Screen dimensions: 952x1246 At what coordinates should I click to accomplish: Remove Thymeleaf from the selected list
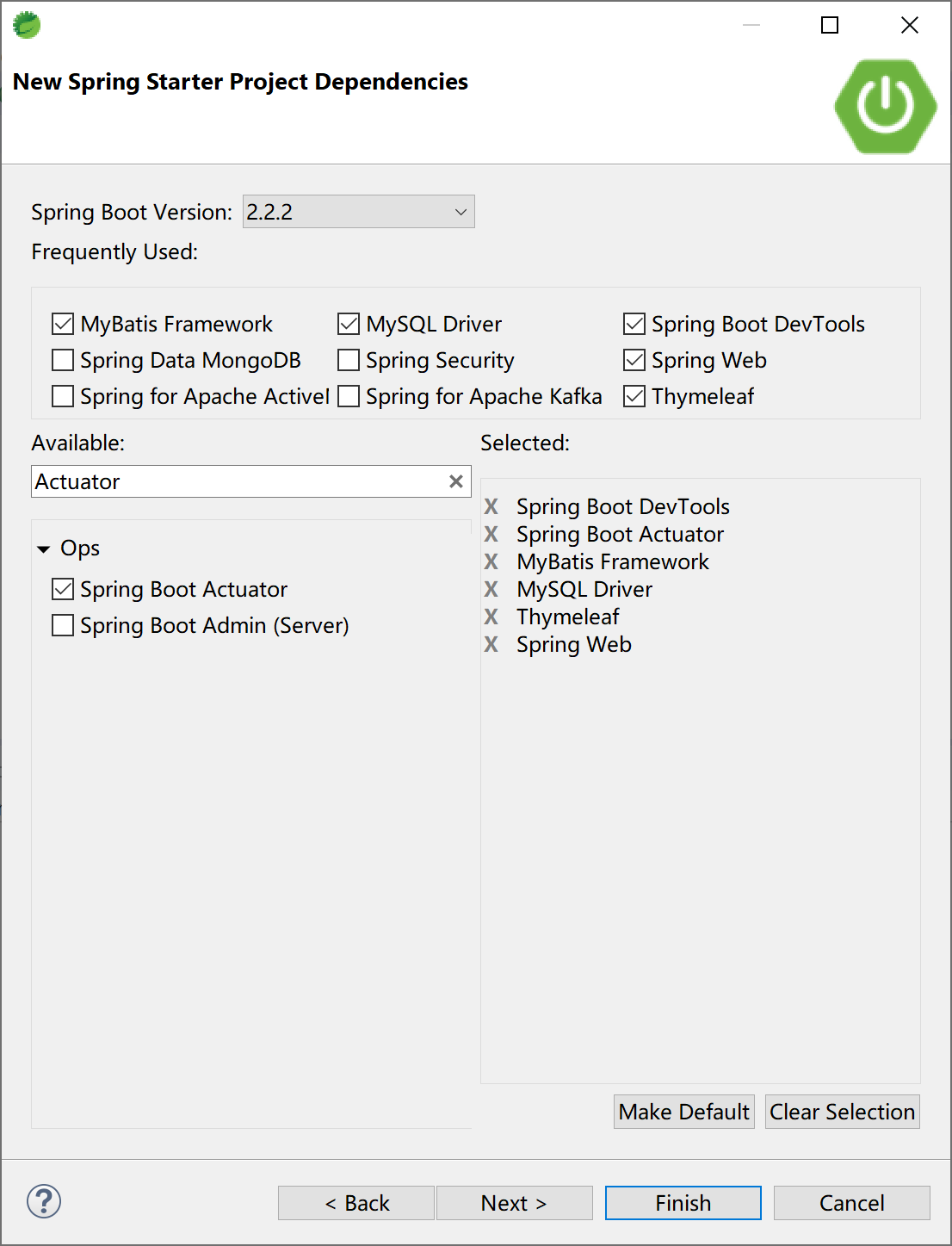click(x=491, y=617)
